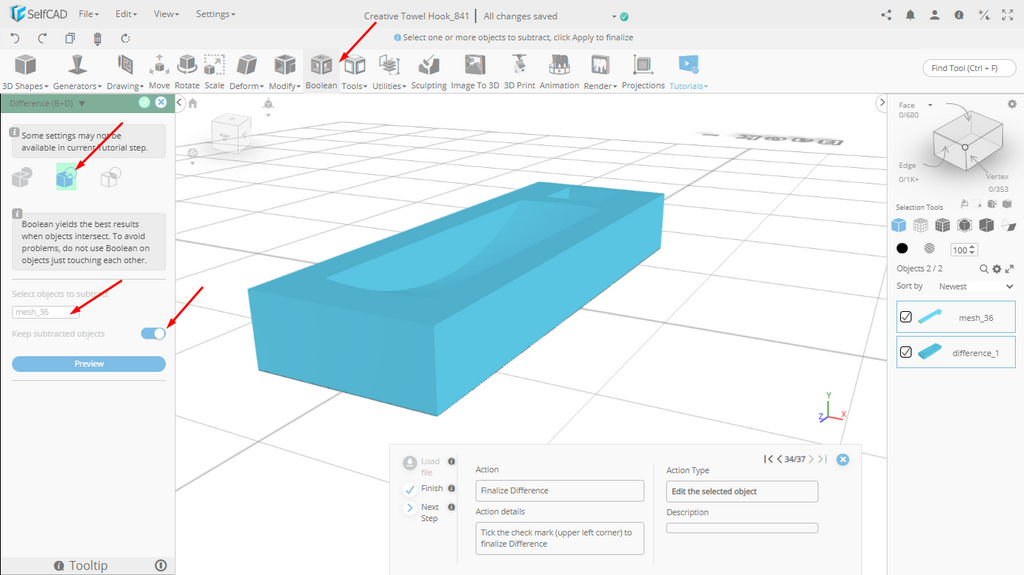The image size is (1024, 575).
Task: Collapse the right panel with arrow
Action: click(x=882, y=103)
